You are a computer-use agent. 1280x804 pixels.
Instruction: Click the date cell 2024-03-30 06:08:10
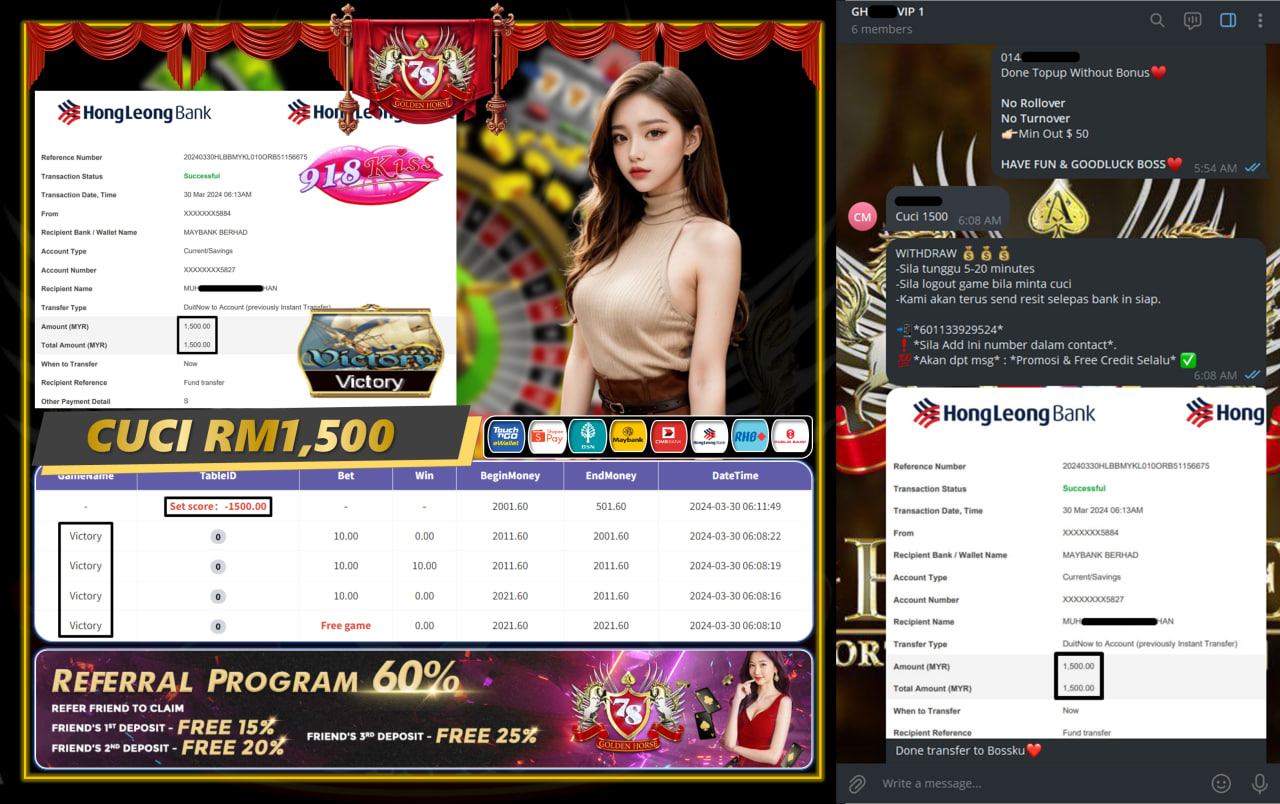tap(735, 626)
